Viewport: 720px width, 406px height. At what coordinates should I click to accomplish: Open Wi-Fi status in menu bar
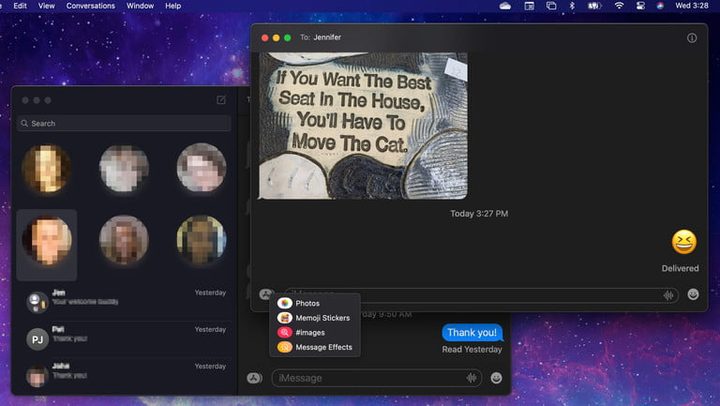(618, 6)
